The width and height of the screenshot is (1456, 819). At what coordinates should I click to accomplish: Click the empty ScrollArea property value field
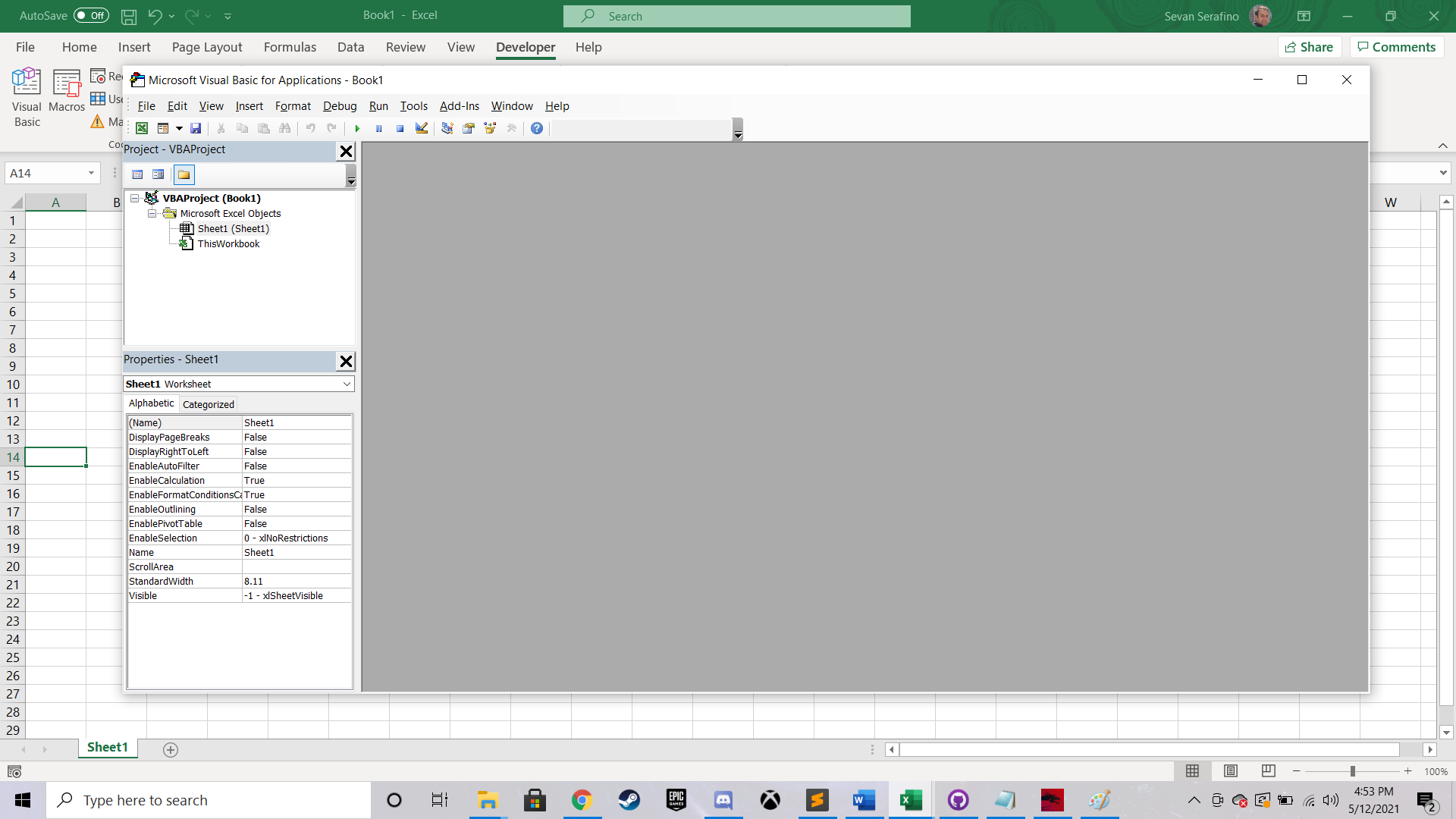pos(297,566)
